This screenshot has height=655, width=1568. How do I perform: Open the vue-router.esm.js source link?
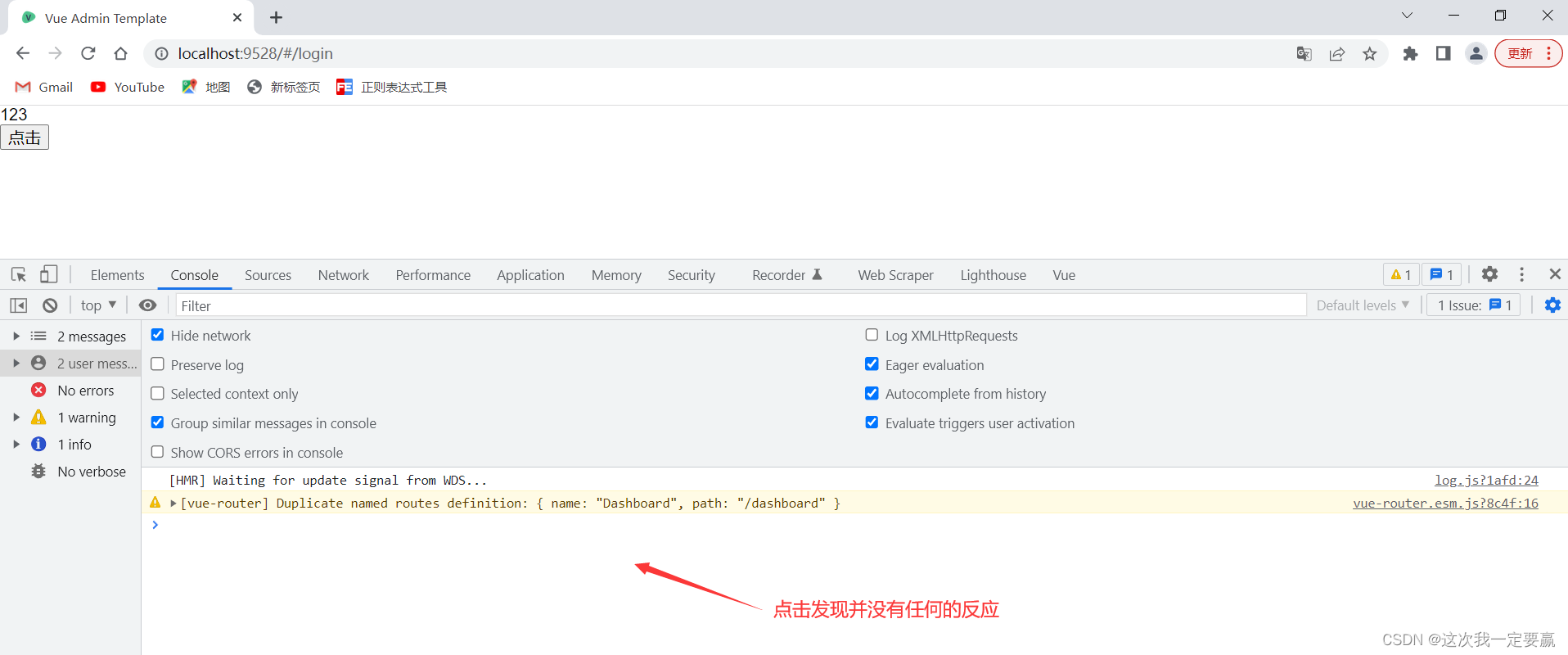pos(1445,503)
